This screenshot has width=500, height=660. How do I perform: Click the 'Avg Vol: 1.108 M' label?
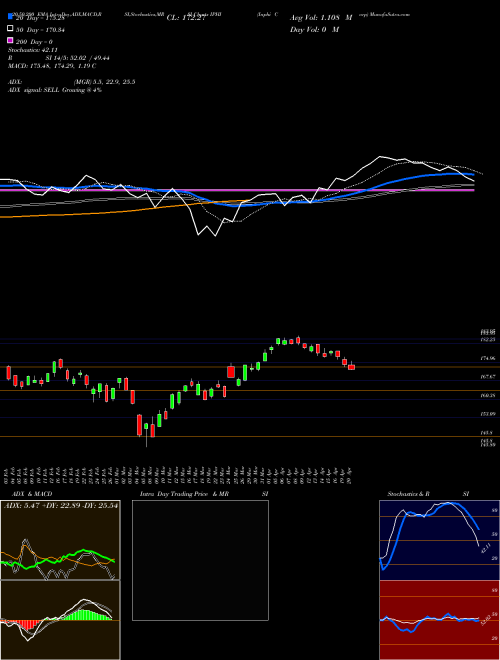point(321,18)
